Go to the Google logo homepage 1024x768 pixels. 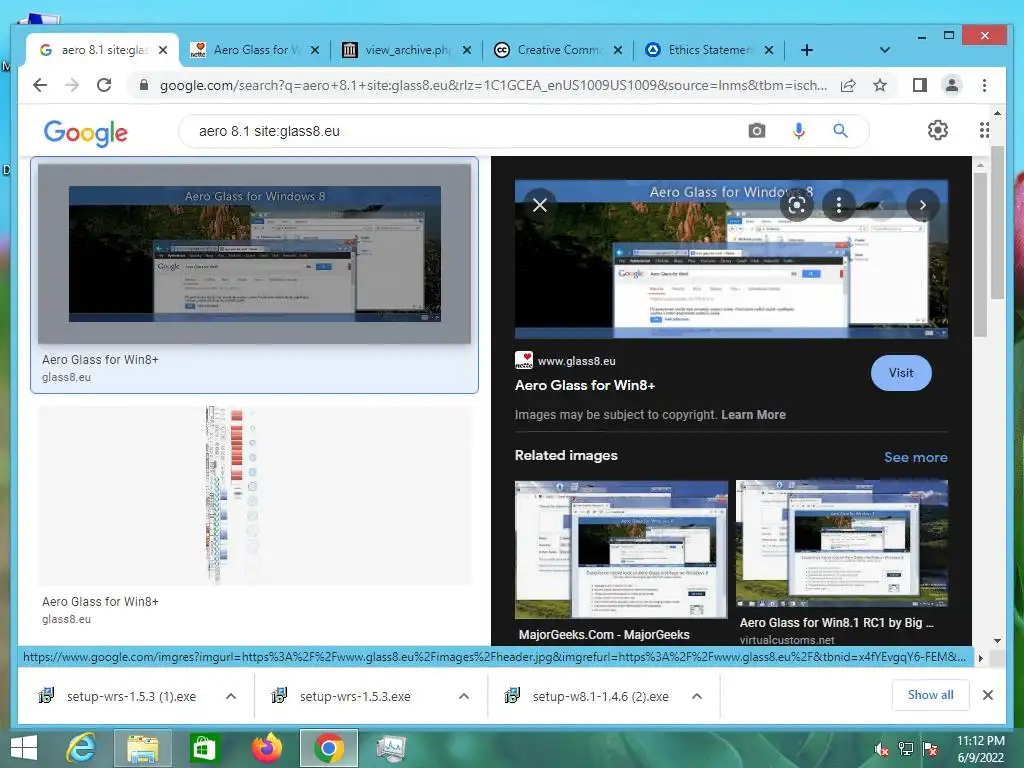86,133
